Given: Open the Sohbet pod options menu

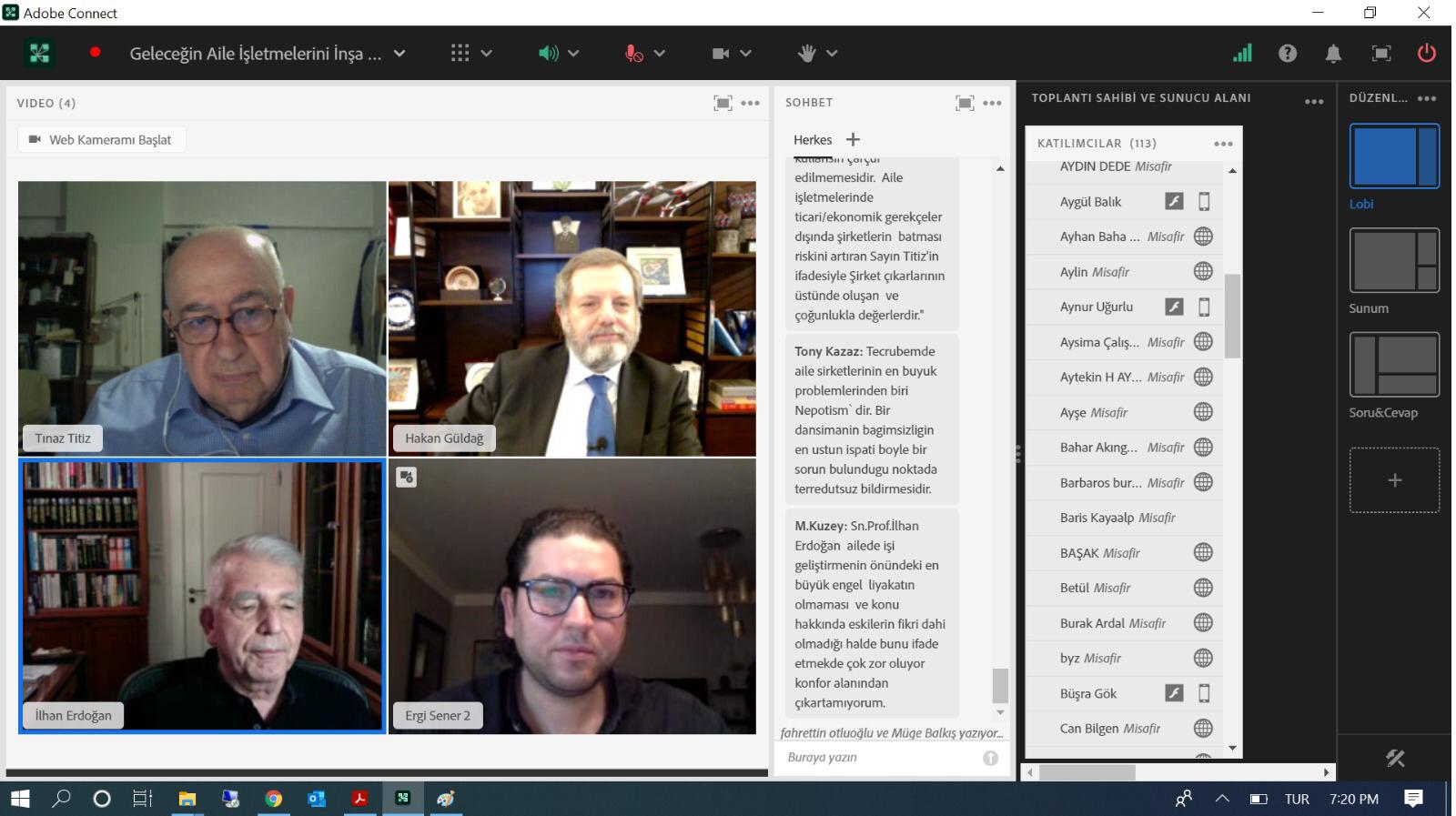Looking at the screenshot, I should (992, 103).
